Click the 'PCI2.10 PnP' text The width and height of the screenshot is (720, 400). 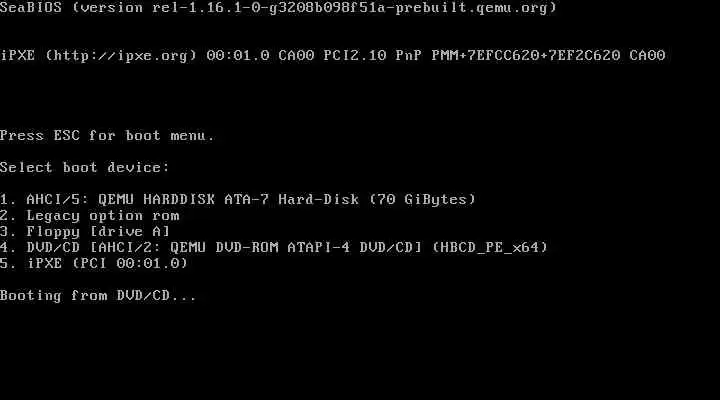pyautogui.click(x=373, y=56)
